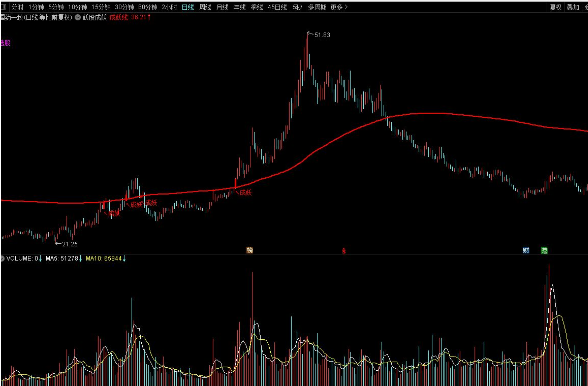This screenshot has width=588, height=386.
Task: Click the VOLUME: 0 indicator label
Action: click(22, 258)
